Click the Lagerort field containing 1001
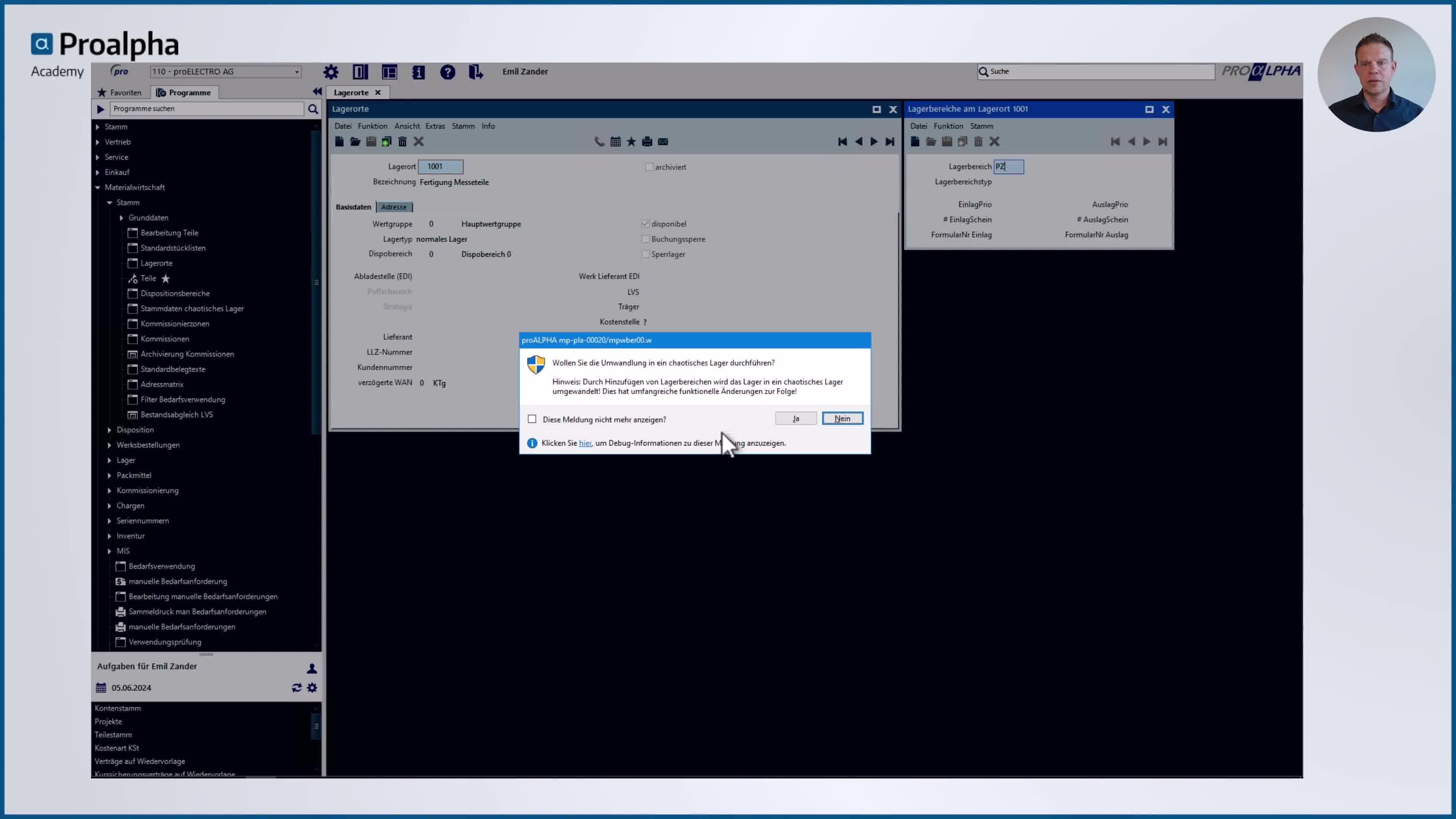Screen dimensions: 1456x819 click(441, 166)
